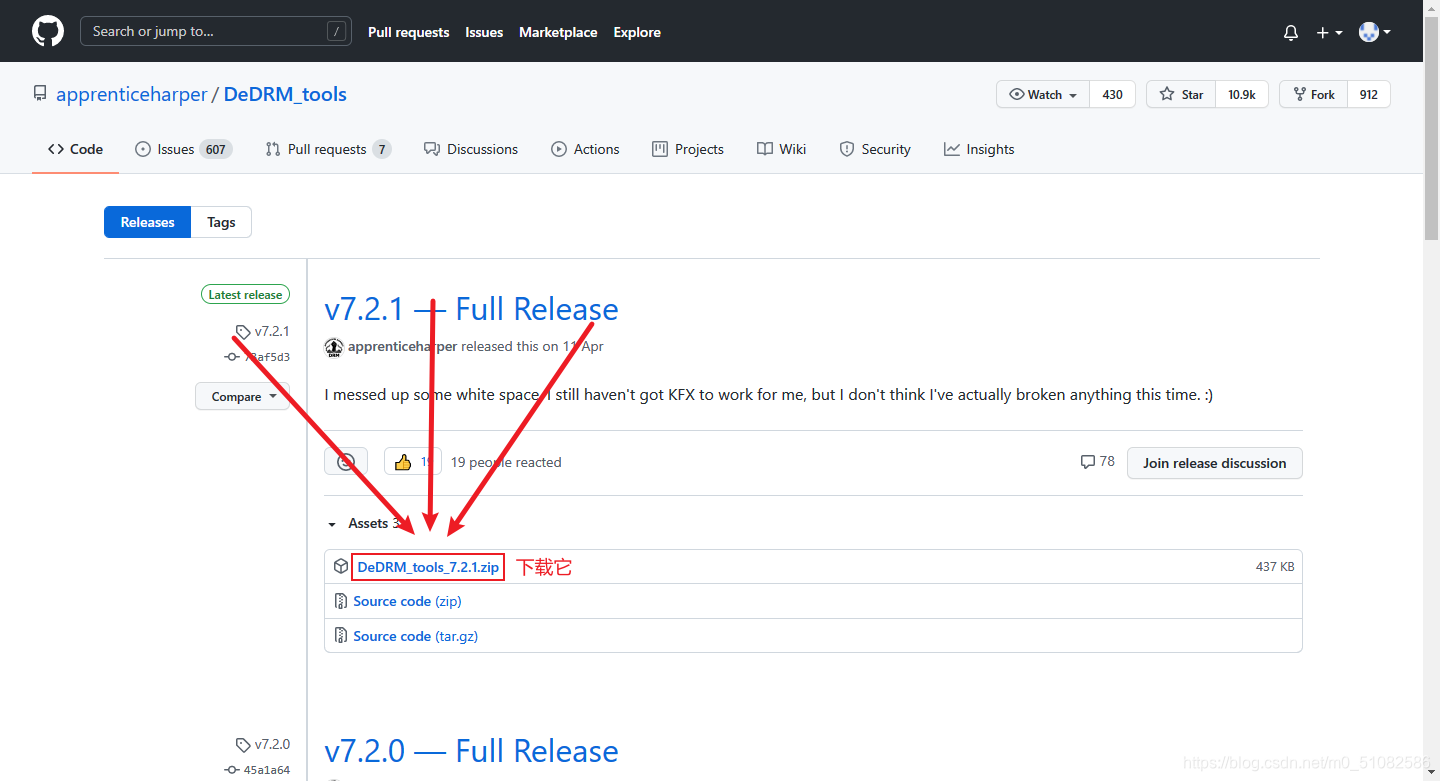Go to Issues in top bar
Image resolution: width=1440 pixels, height=781 pixels.
(x=484, y=32)
